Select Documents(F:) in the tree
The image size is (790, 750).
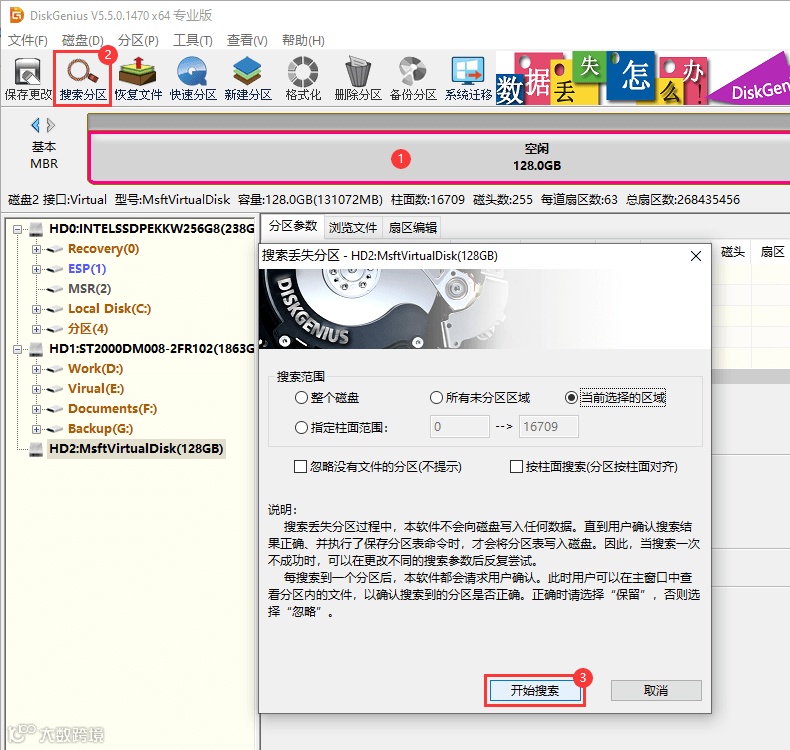coord(112,408)
